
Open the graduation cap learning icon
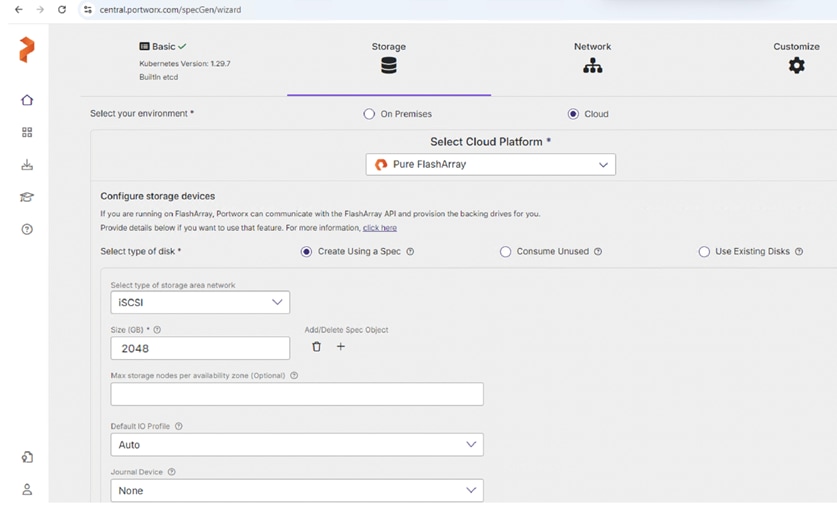[x=27, y=197]
